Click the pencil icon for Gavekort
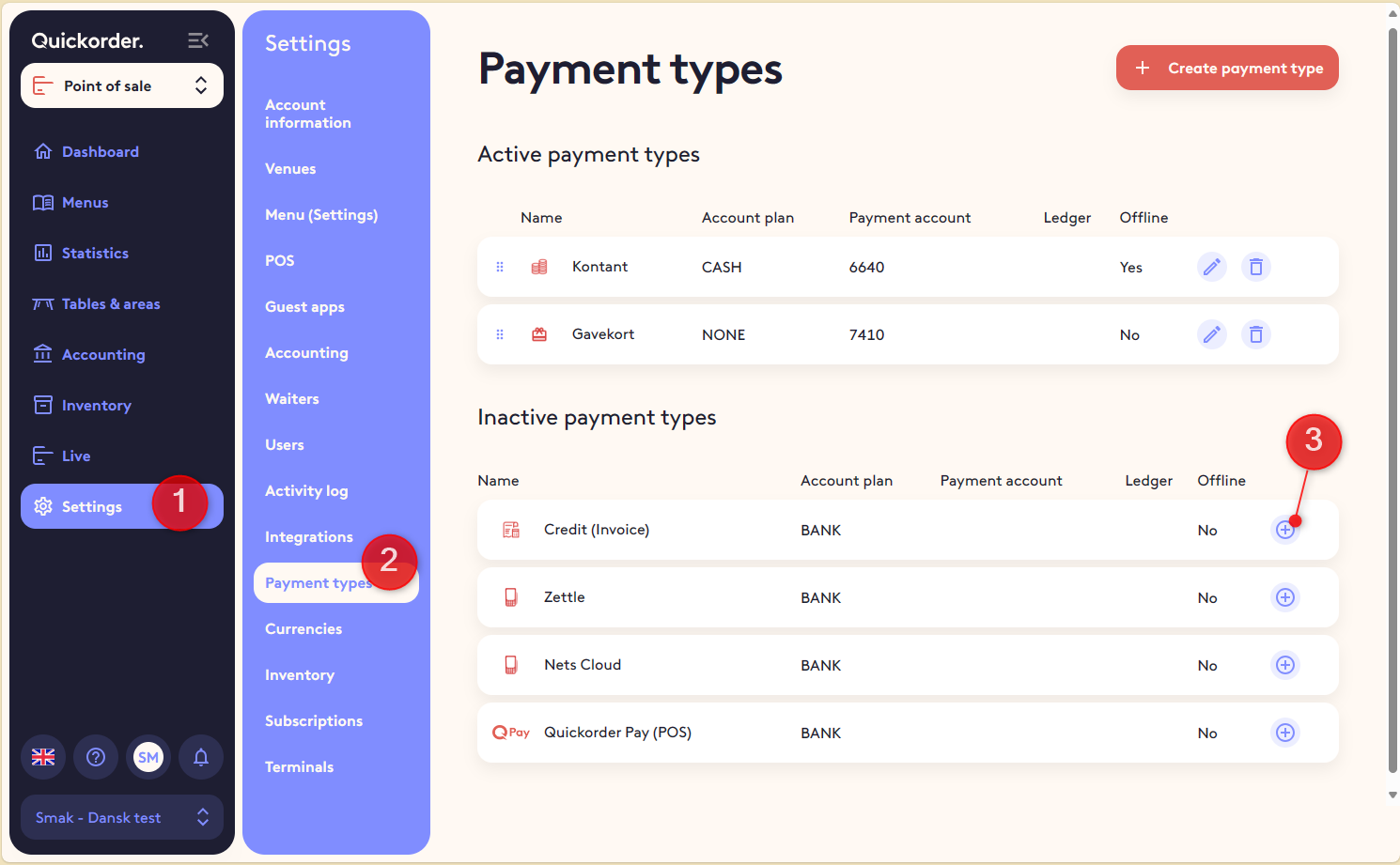The height and width of the screenshot is (865, 1400). [1212, 334]
